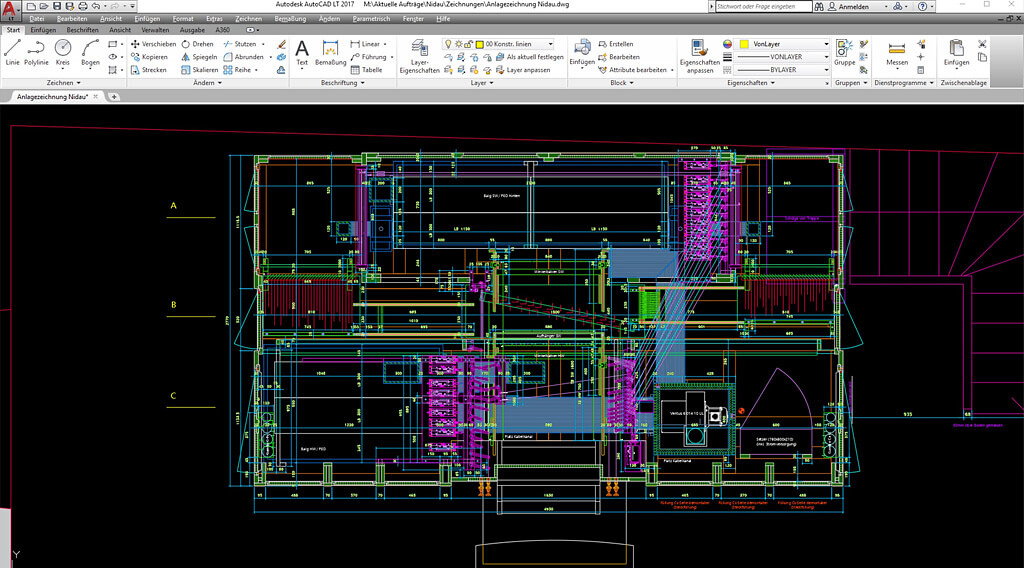
Task: Open the Bemaßung menu in menu bar
Action: (289, 19)
